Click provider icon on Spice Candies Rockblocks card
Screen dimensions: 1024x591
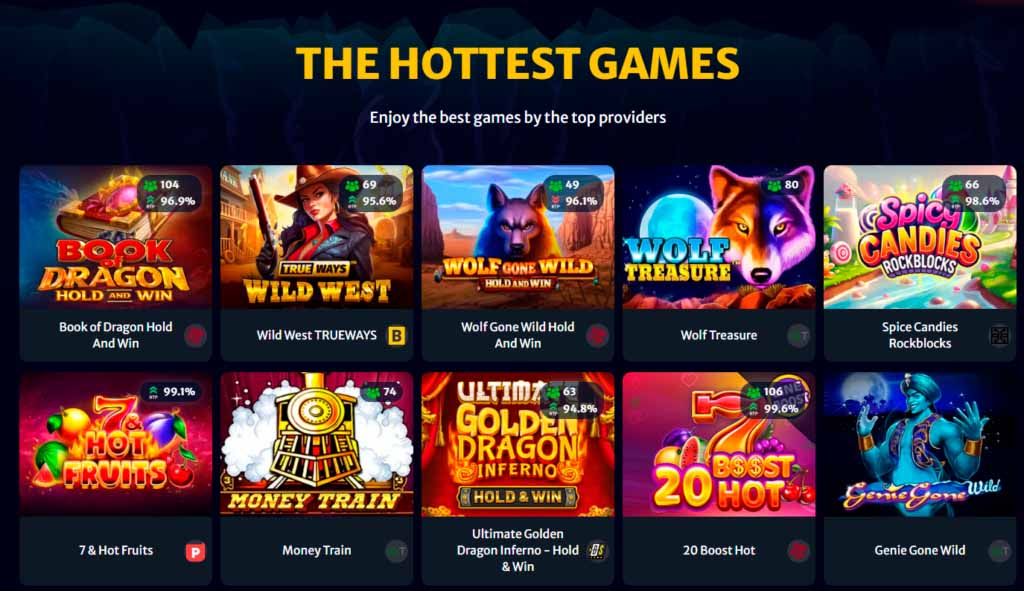click(999, 336)
